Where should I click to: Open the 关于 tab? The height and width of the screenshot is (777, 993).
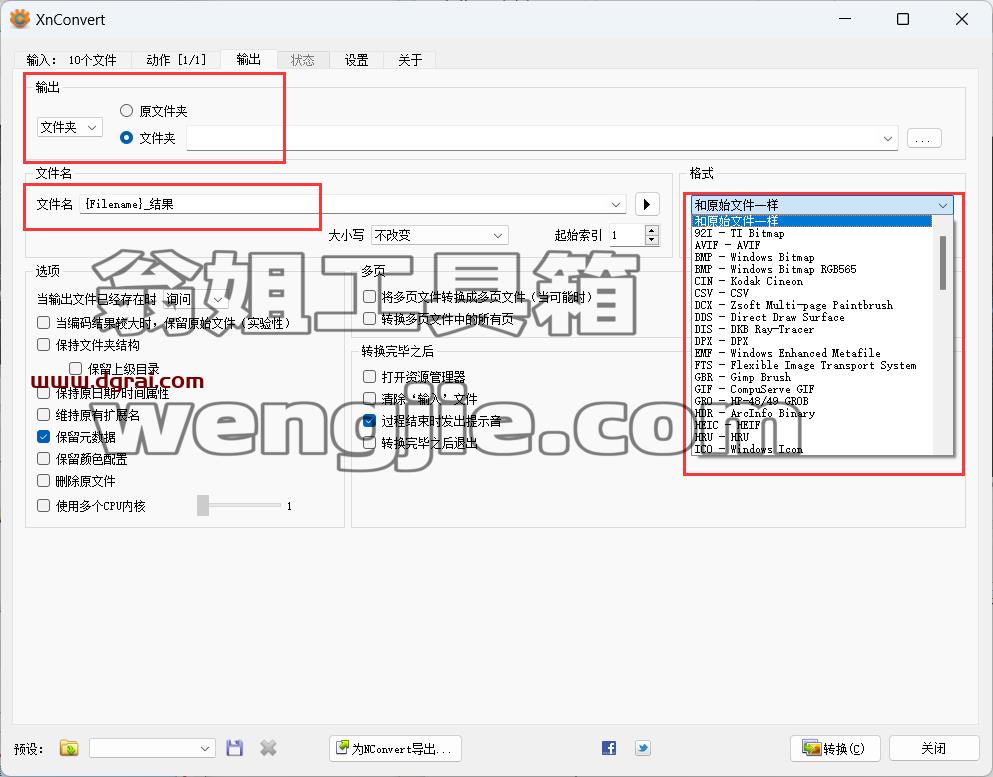click(410, 60)
